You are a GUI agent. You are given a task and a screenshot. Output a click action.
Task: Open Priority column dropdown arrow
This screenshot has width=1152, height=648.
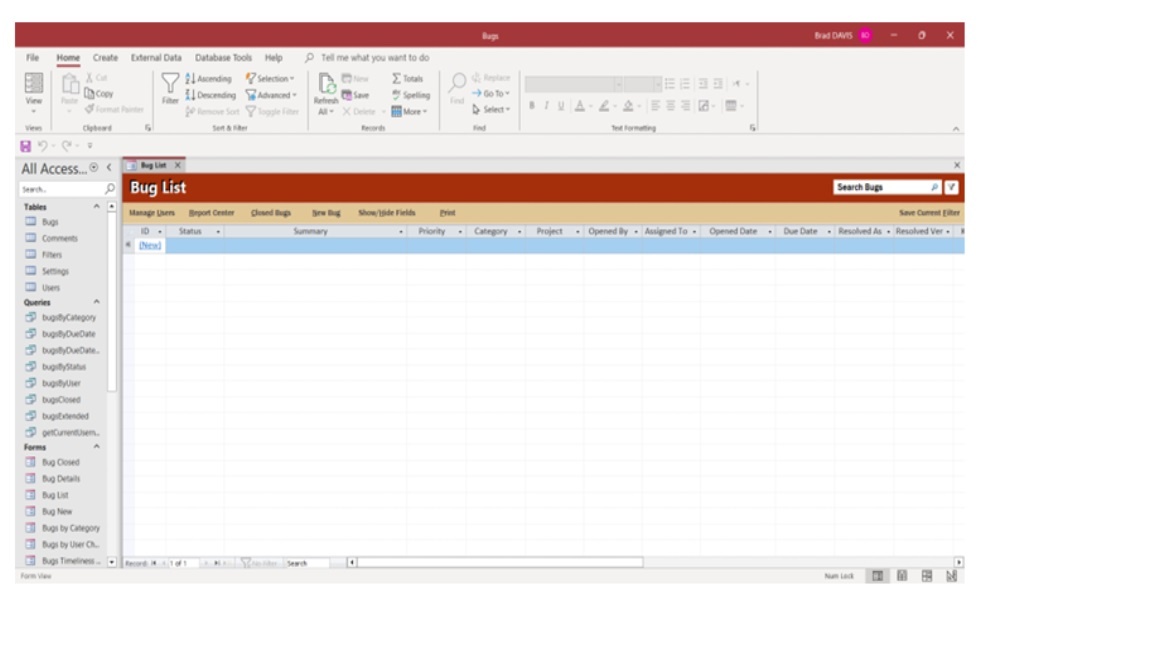pos(461,231)
